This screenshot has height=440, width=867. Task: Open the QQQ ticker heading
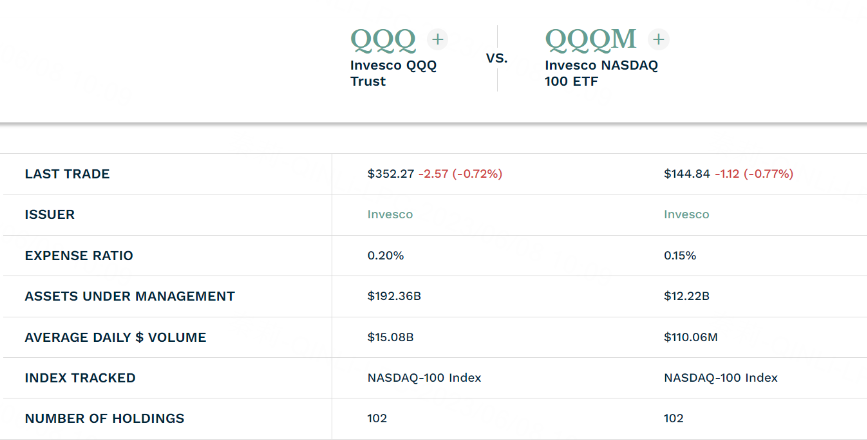point(383,40)
